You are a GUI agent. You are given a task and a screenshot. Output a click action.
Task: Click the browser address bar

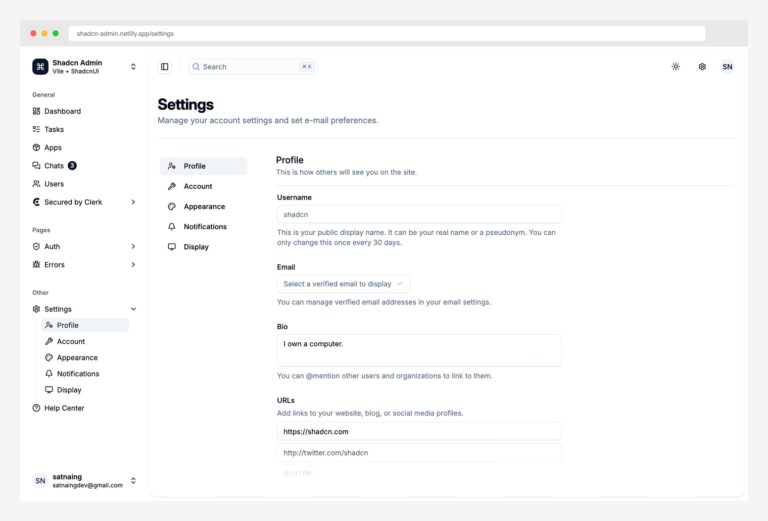tap(387, 33)
